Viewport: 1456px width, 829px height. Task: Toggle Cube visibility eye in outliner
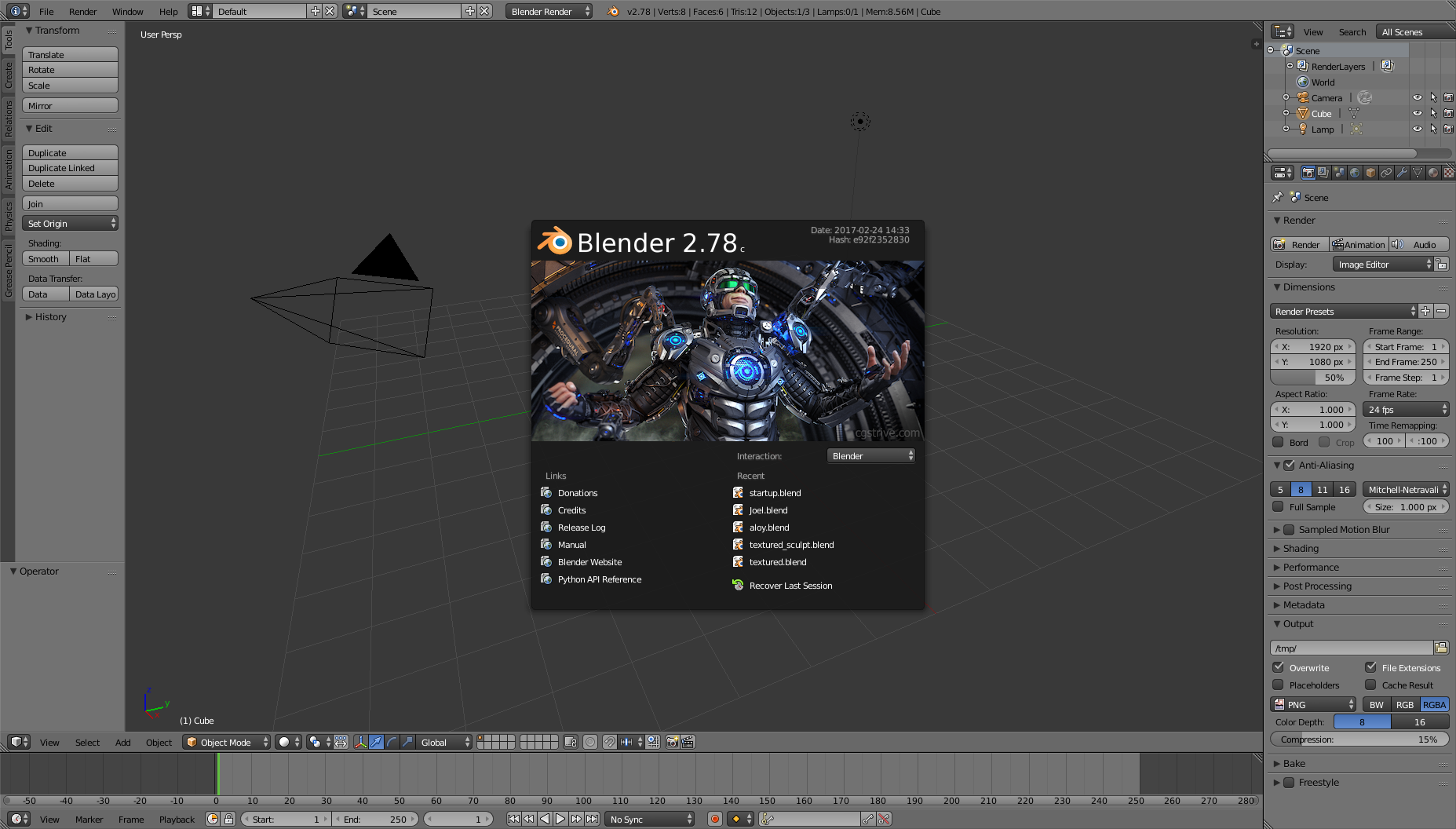point(1418,113)
